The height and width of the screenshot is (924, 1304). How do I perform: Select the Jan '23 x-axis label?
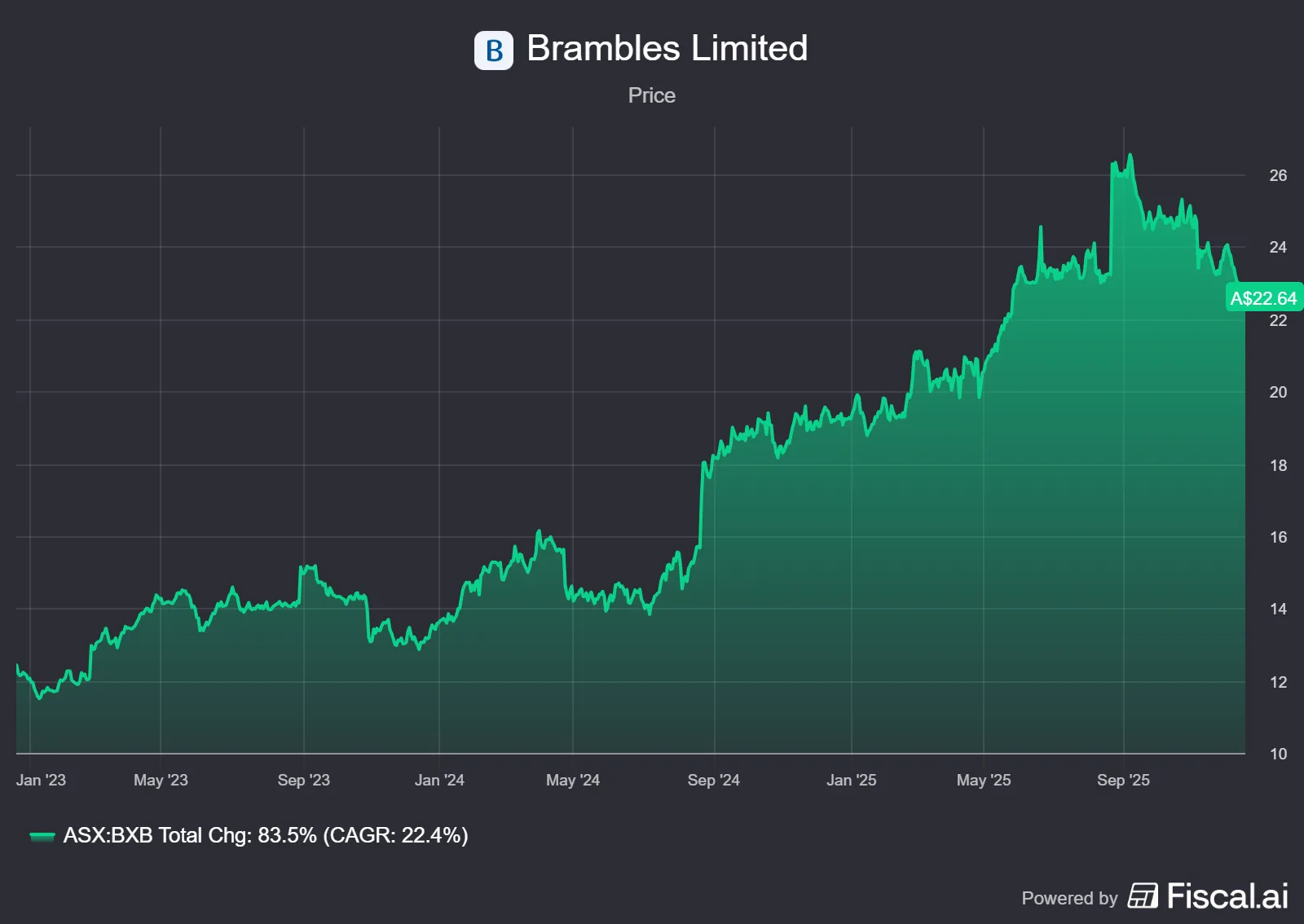(41, 780)
